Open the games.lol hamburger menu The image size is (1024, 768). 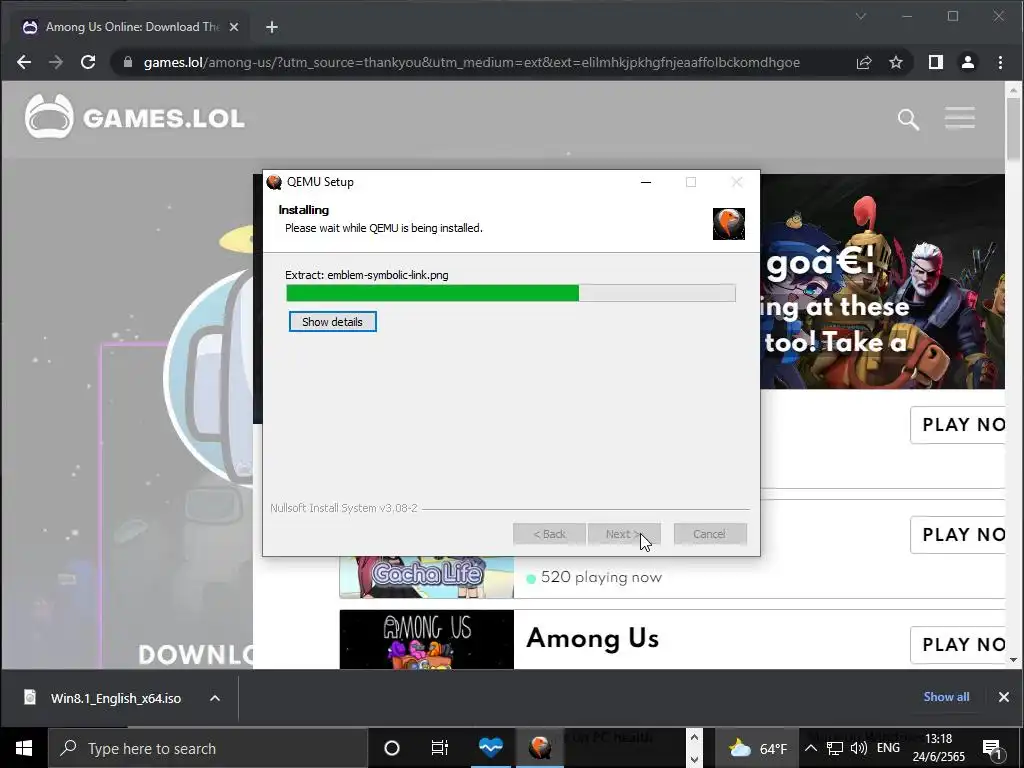point(959,118)
